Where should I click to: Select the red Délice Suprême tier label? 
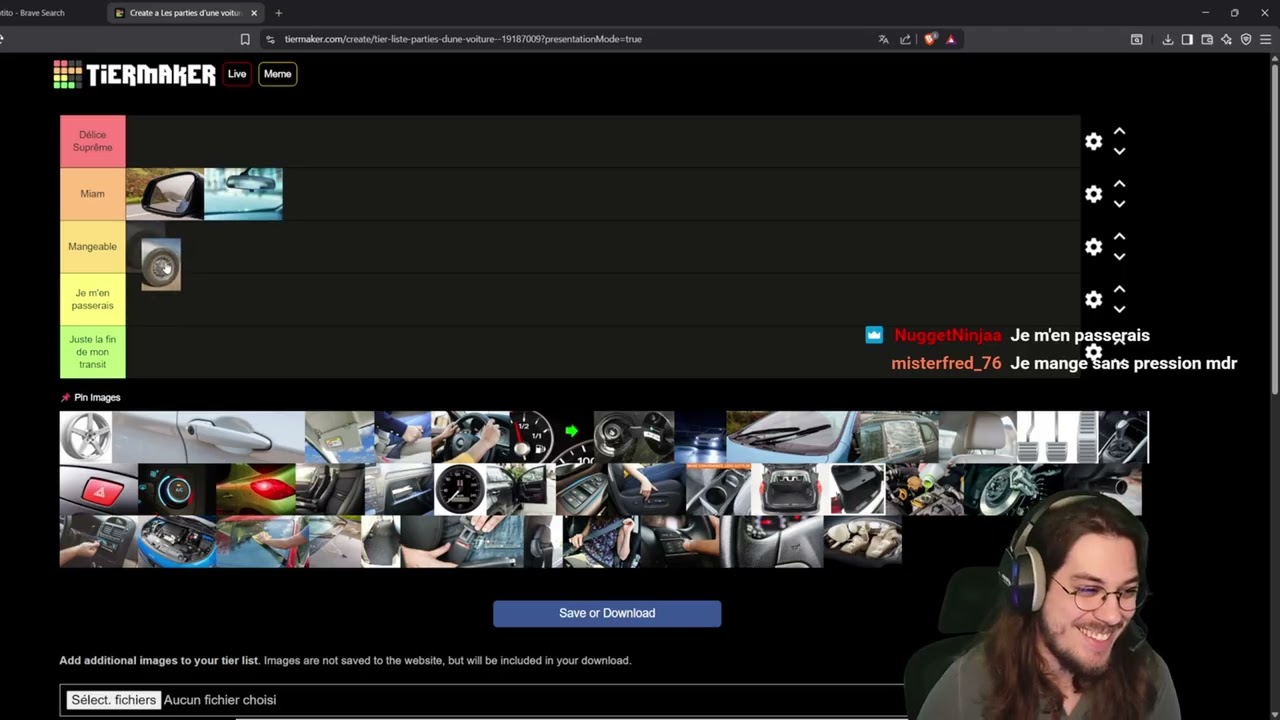point(92,141)
